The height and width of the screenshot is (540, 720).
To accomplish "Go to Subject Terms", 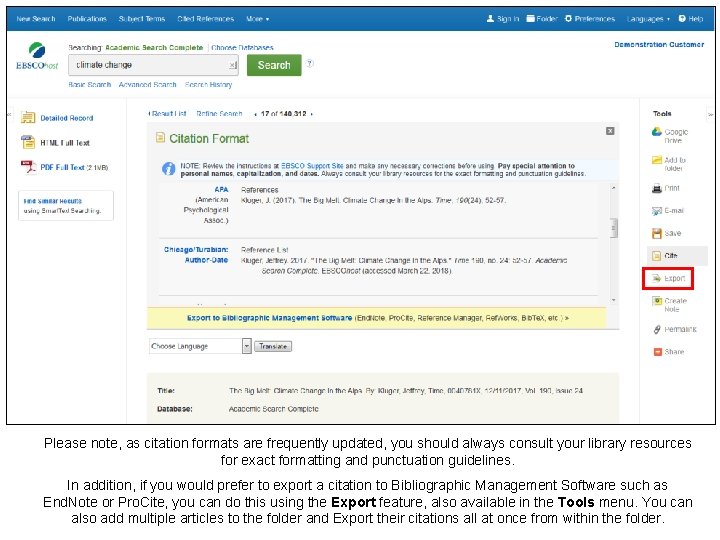I will pos(142,19).
